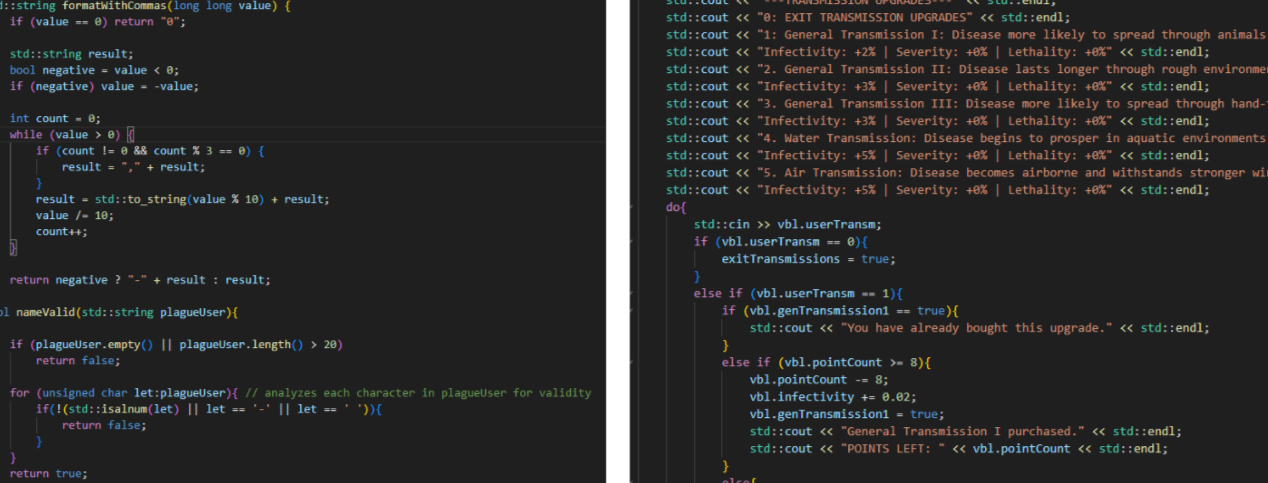The width and height of the screenshot is (1268, 483).
Task: Click 'int count = 0;' line
Action: (x=55, y=118)
